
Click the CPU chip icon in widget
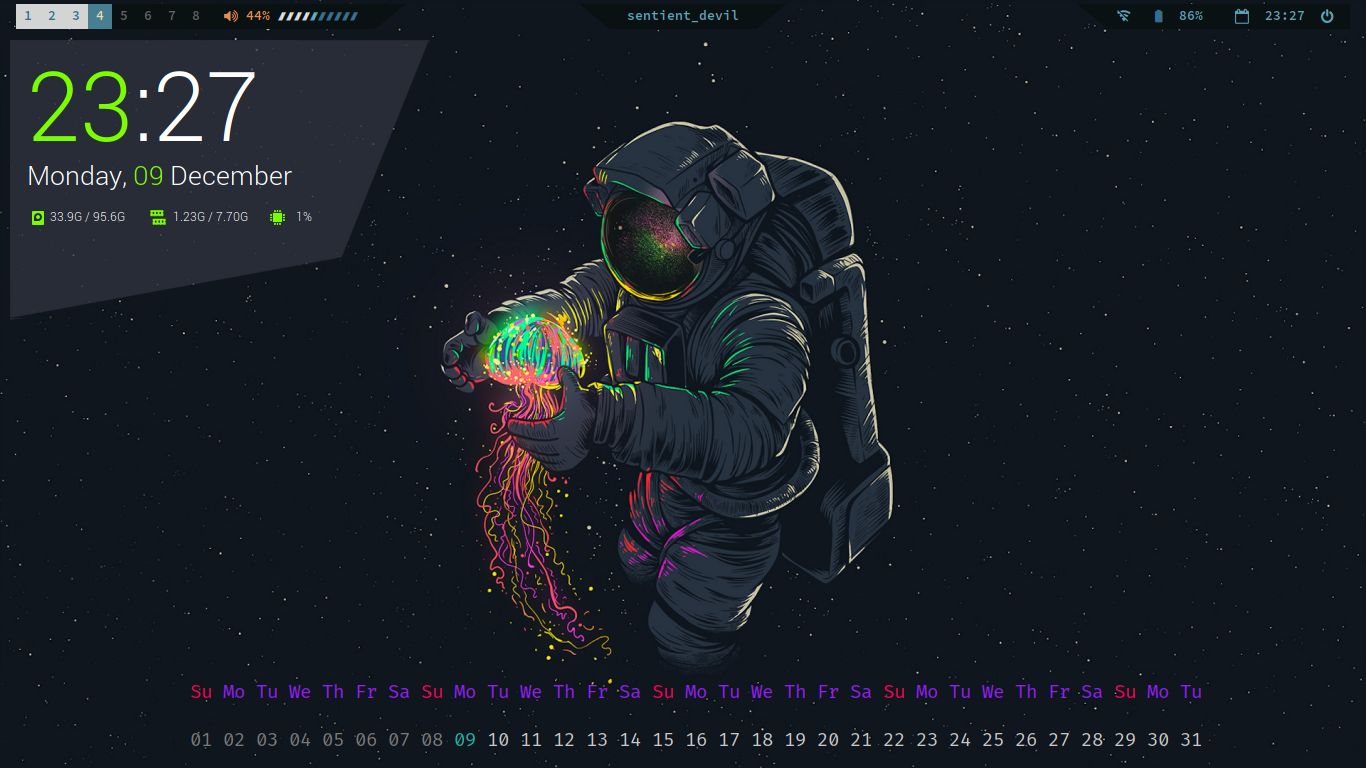pos(278,217)
